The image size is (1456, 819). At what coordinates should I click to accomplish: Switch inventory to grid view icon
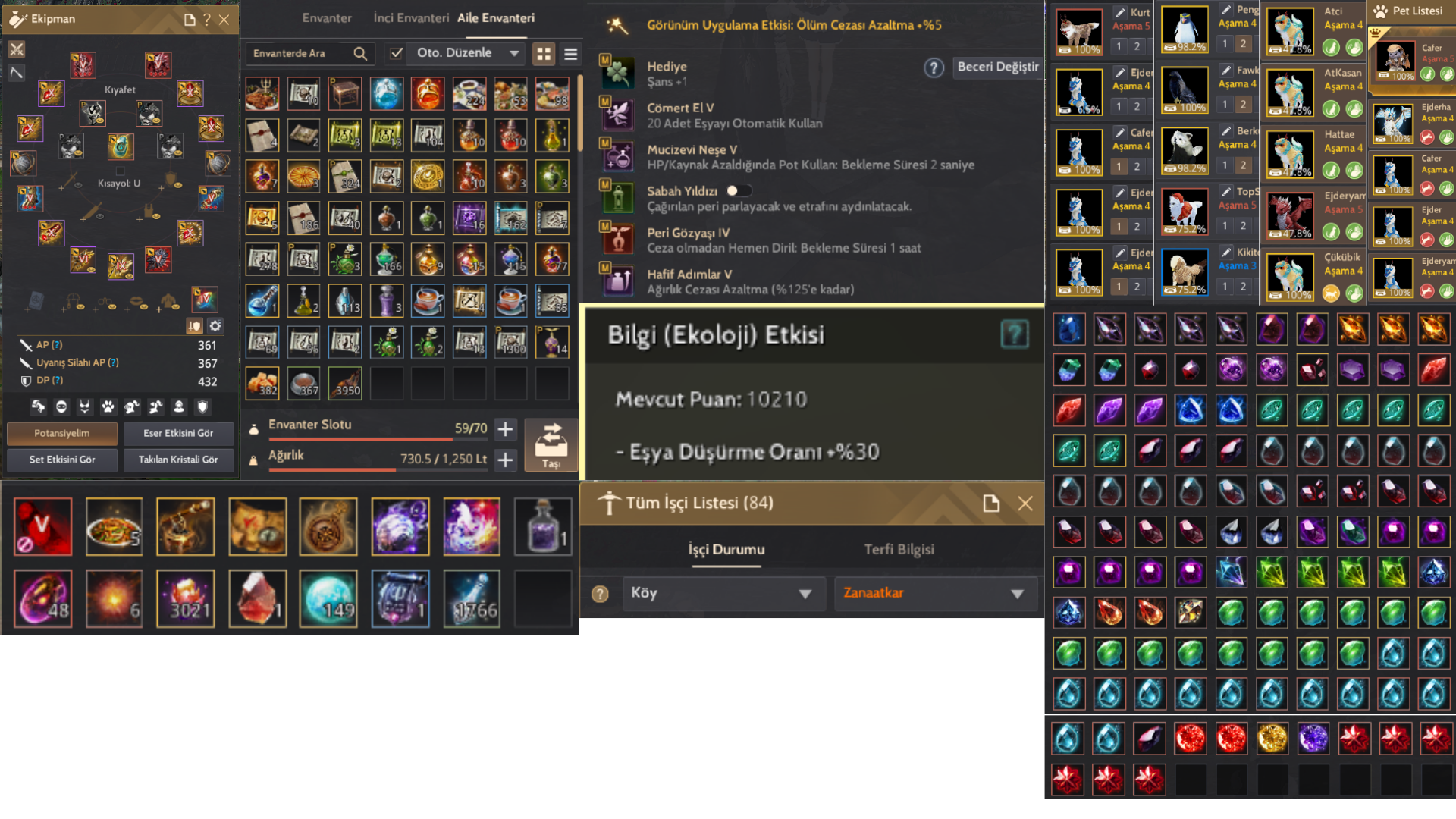tap(544, 53)
